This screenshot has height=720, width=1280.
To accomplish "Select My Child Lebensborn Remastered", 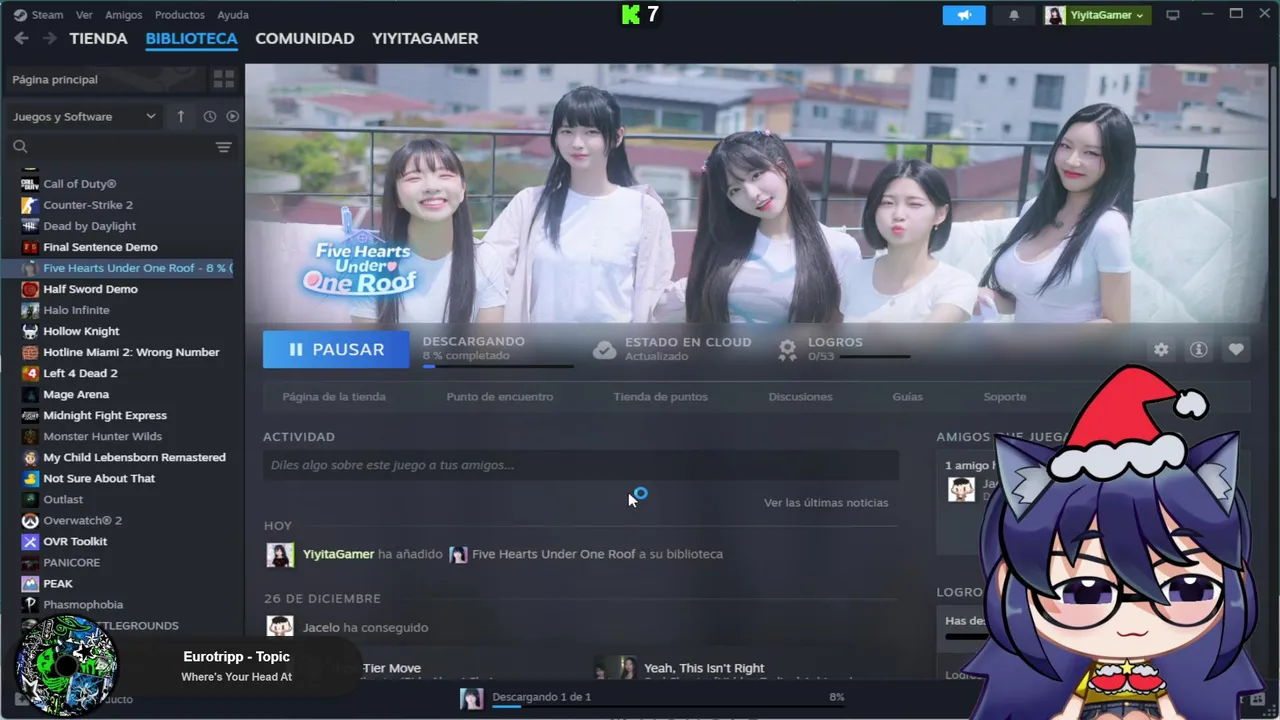I will point(134,457).
